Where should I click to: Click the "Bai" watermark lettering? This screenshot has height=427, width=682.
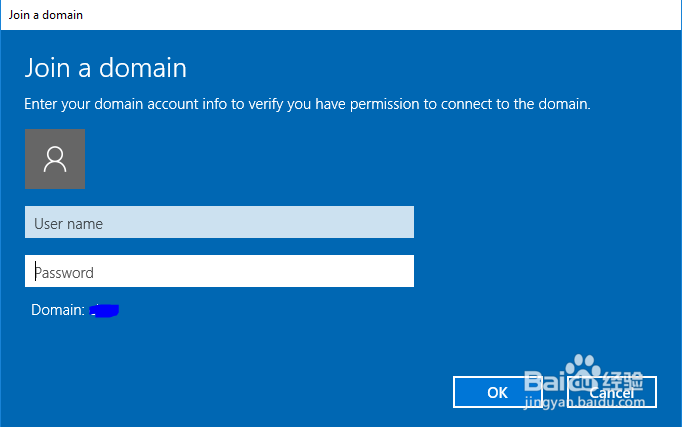542,382
